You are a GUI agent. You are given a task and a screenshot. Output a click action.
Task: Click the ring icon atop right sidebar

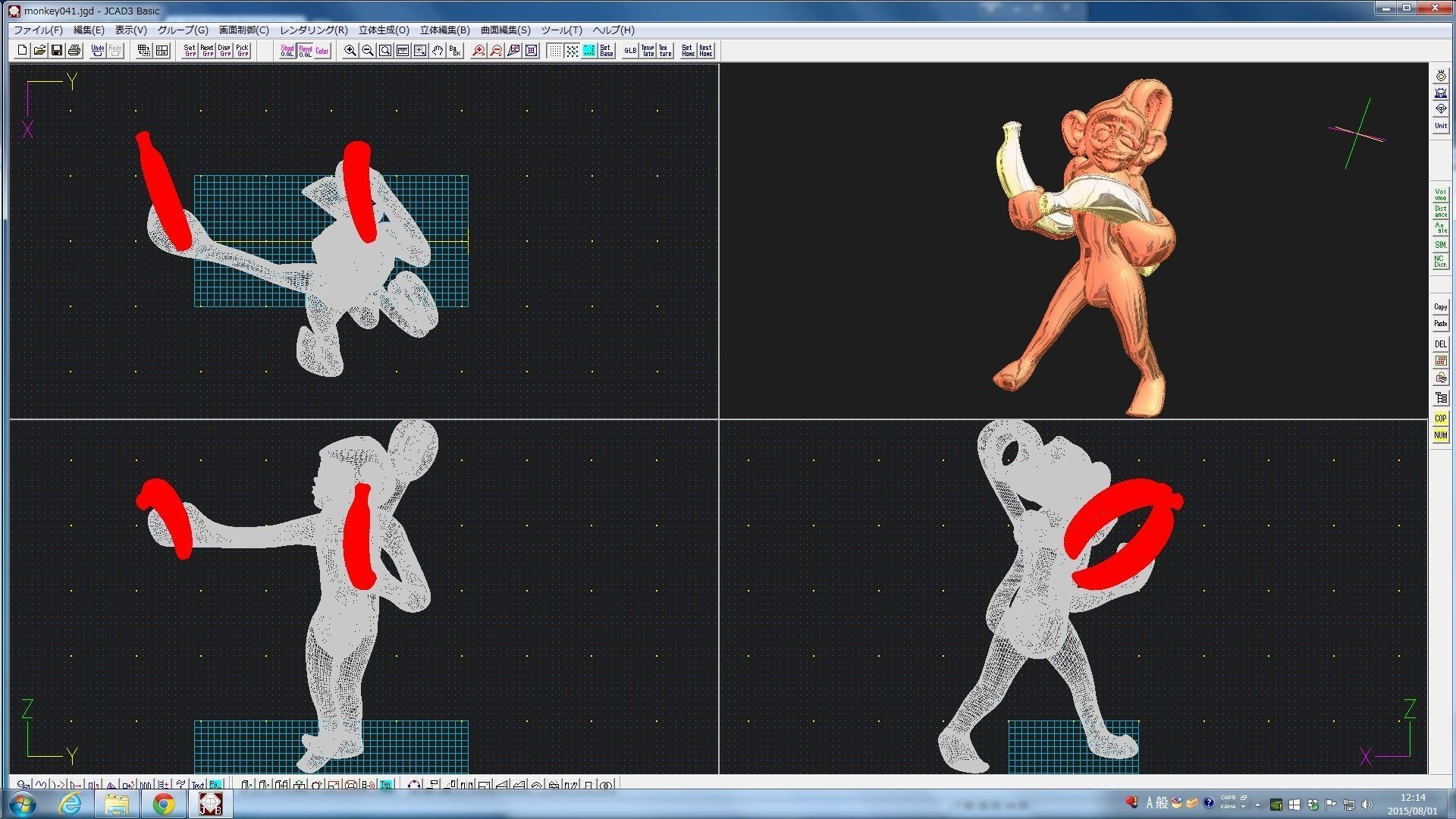coord(1440,76)
